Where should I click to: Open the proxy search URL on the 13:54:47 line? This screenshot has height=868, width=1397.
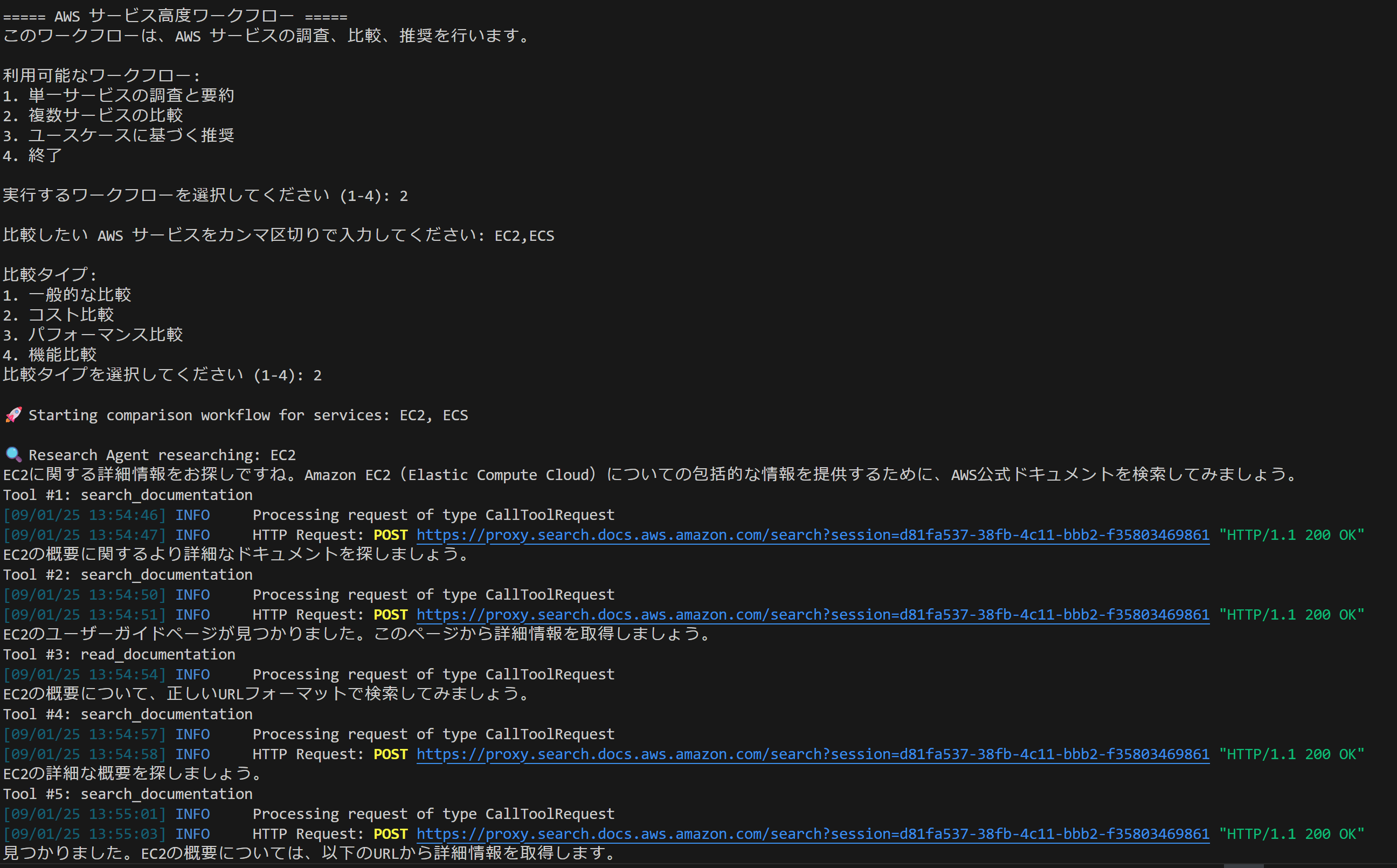tap(812, 535)
